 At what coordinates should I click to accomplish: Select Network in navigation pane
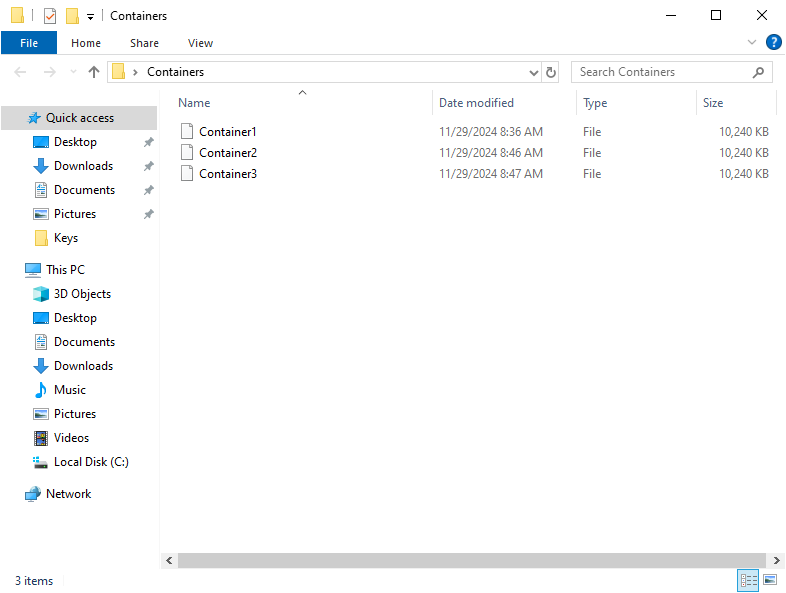pos(68,494)
